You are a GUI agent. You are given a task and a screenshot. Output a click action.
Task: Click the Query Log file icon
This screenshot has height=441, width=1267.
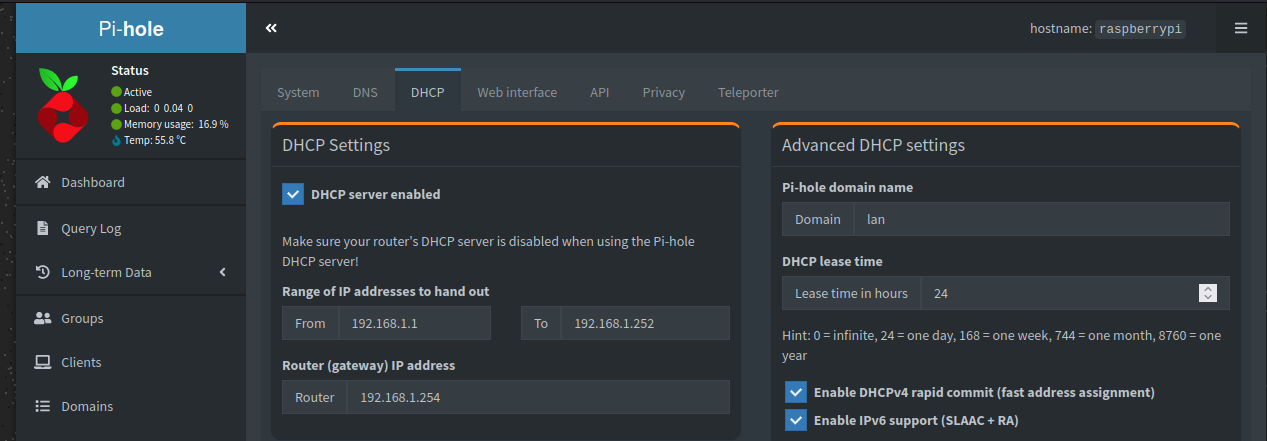point(42,228)
